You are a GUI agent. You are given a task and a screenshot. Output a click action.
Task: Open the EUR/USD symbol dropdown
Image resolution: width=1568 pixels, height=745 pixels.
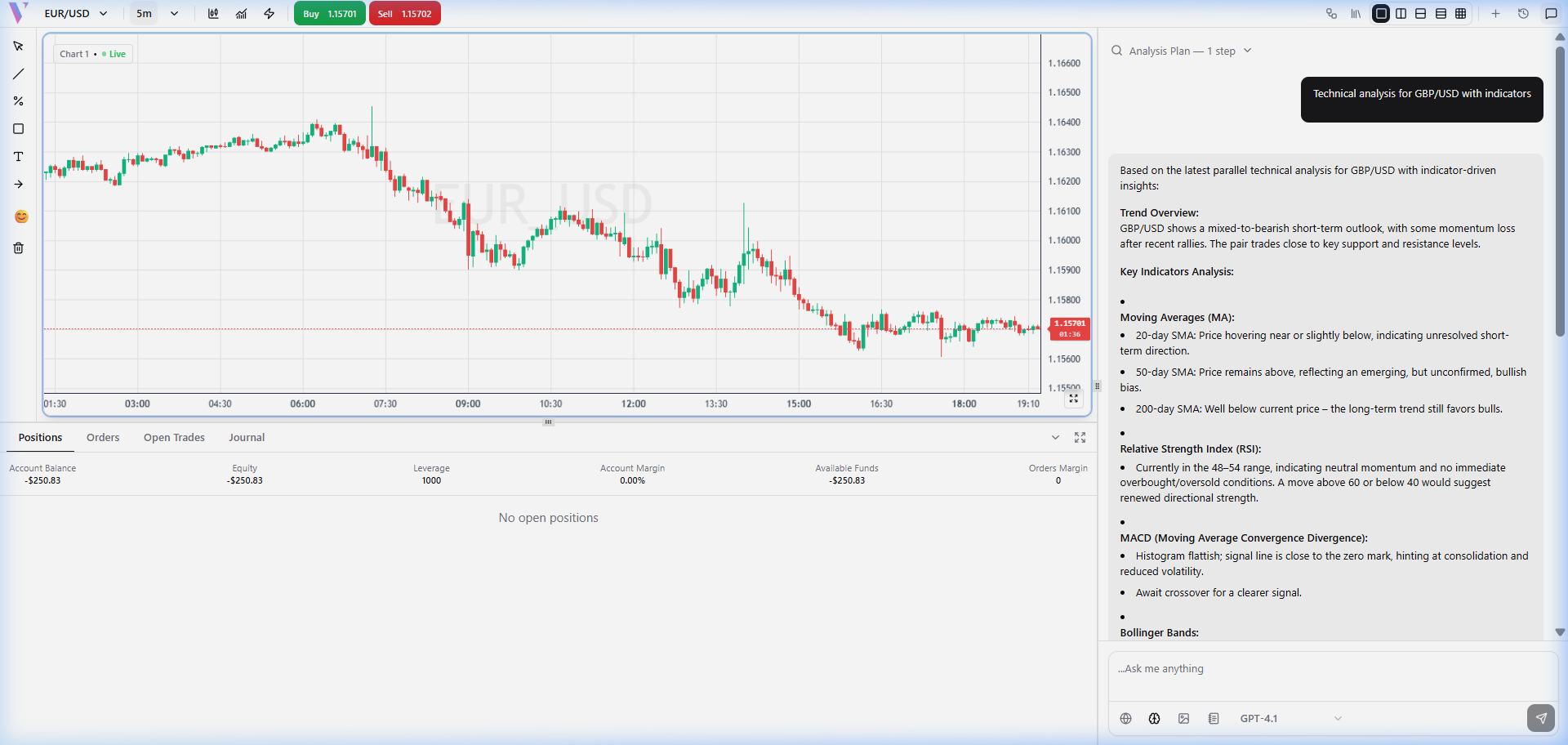76,14
